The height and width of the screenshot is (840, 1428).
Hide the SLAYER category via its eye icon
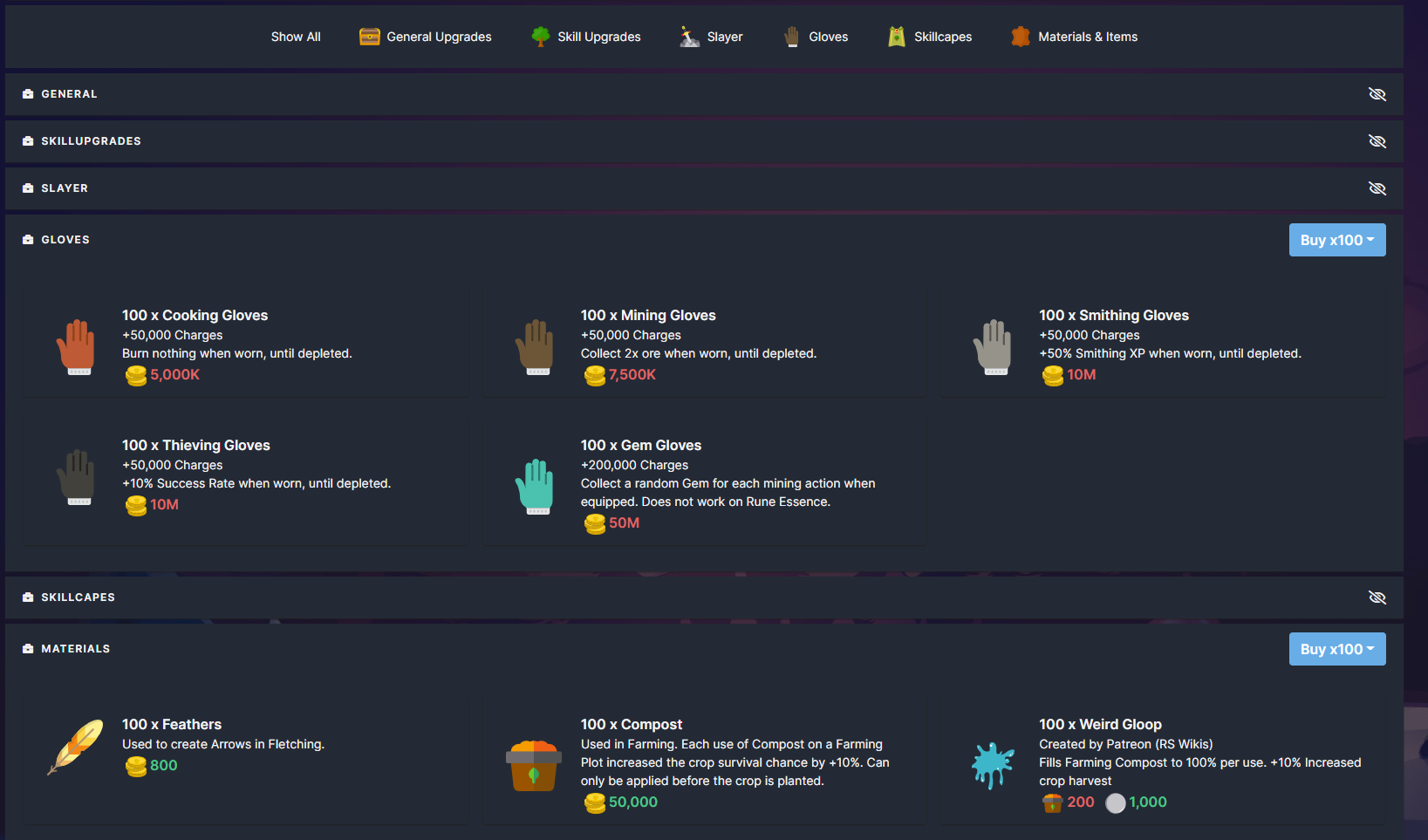click(x=1377, y=188)
